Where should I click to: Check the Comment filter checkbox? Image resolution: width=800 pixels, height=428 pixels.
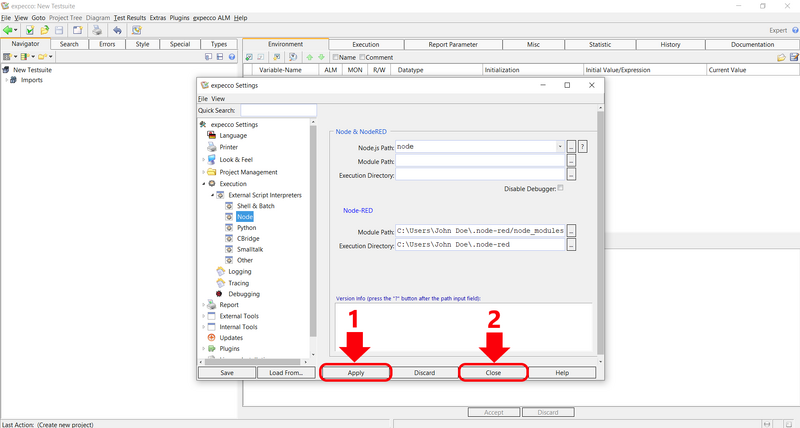pos(363,57)
